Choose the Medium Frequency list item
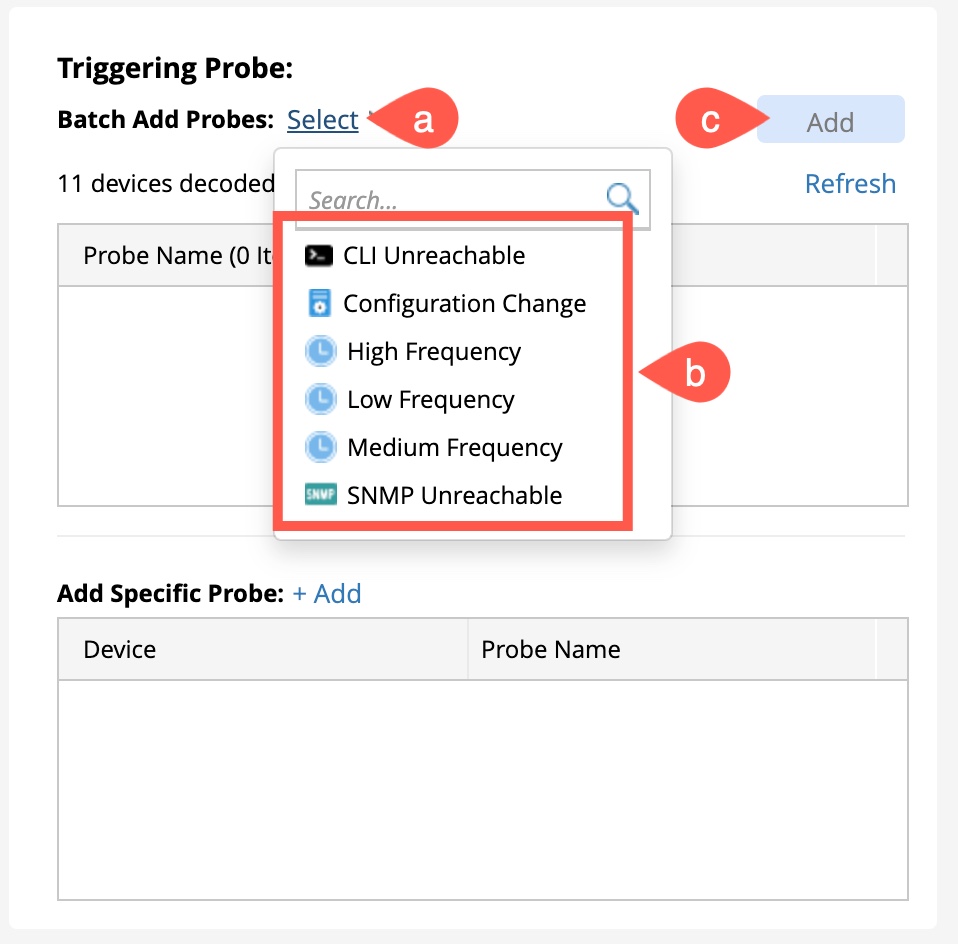The height and width of the screenshot is (944, 958). 454,447
